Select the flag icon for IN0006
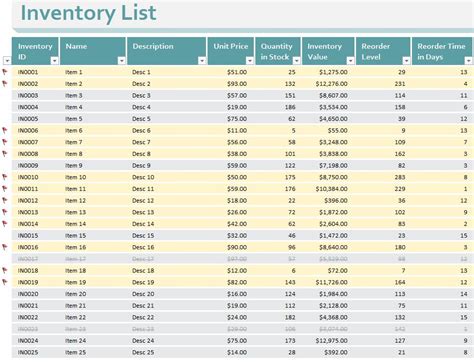Viewport: 474px width, 364px height. tap(5, 130)
